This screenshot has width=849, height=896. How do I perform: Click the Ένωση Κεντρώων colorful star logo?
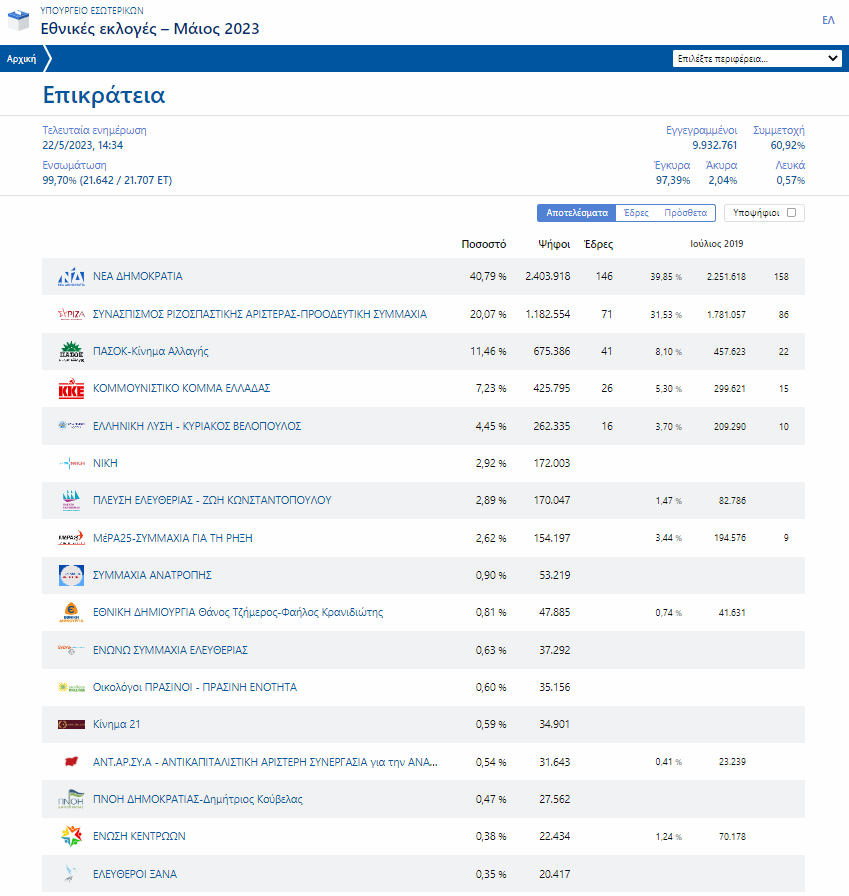point(71,836)
